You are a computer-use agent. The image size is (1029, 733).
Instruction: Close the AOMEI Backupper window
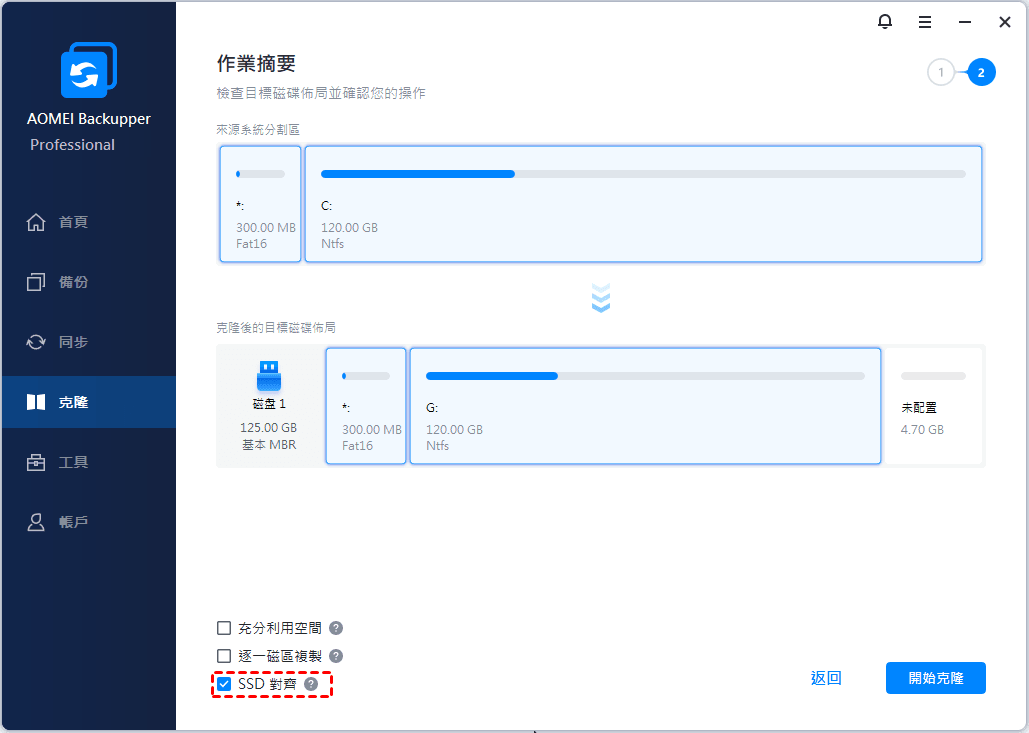(x=1005, y=22)
